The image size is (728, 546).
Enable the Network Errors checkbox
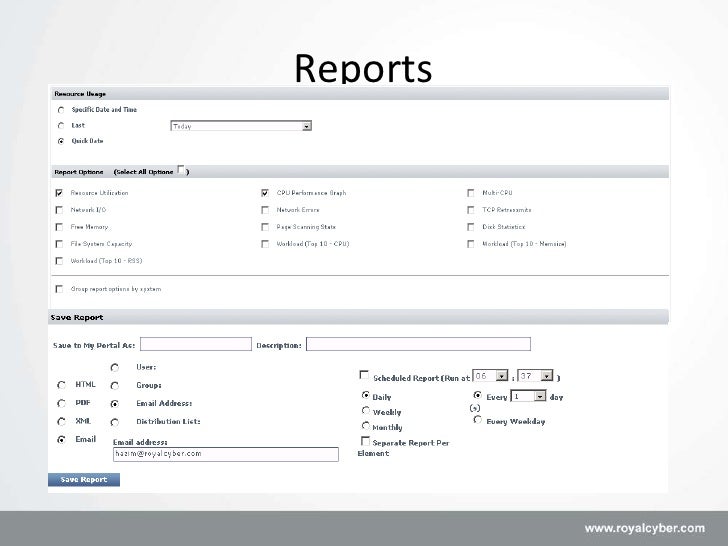pos(265,210)
